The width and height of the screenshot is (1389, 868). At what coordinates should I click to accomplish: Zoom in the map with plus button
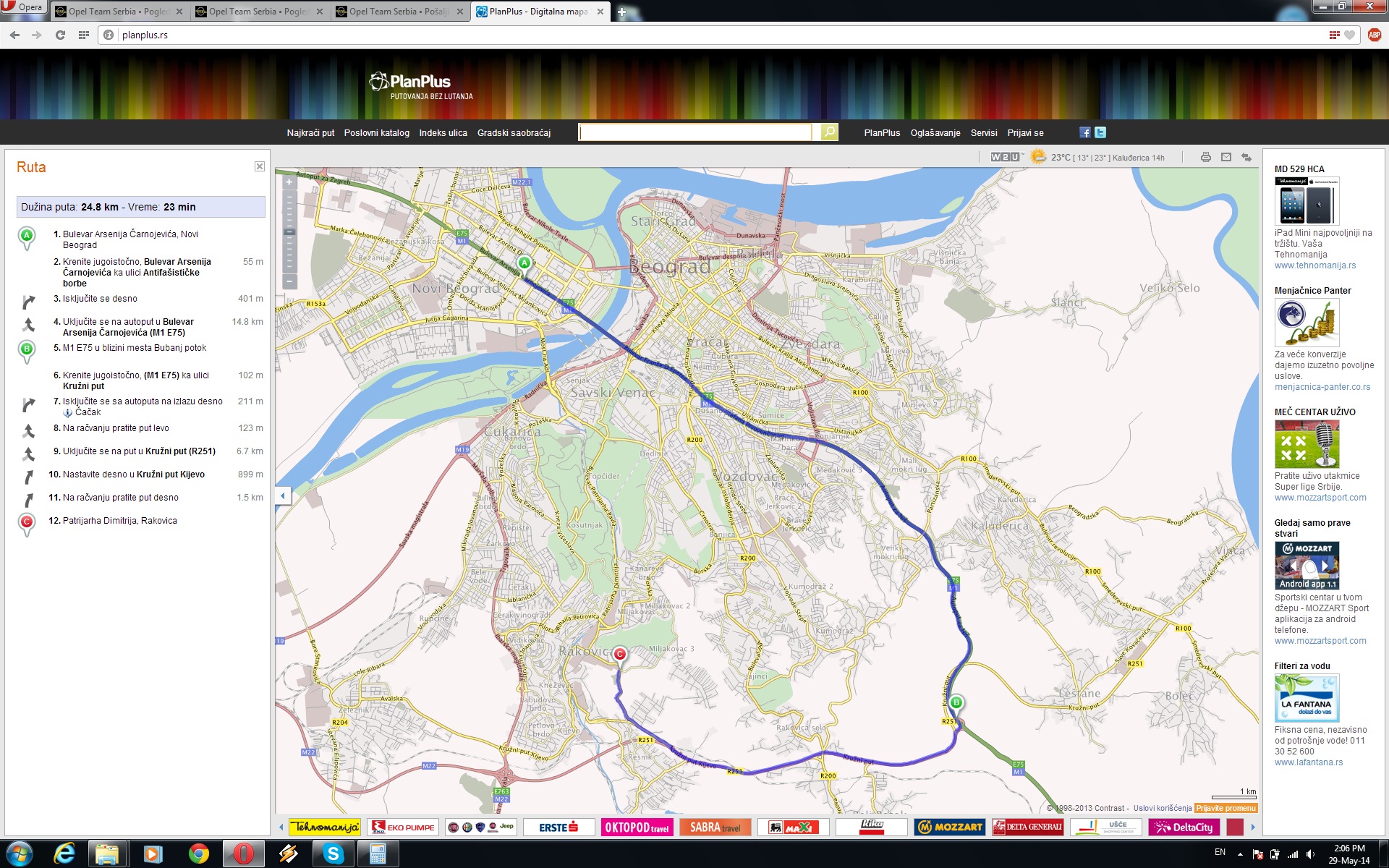[x=289, y=182]
